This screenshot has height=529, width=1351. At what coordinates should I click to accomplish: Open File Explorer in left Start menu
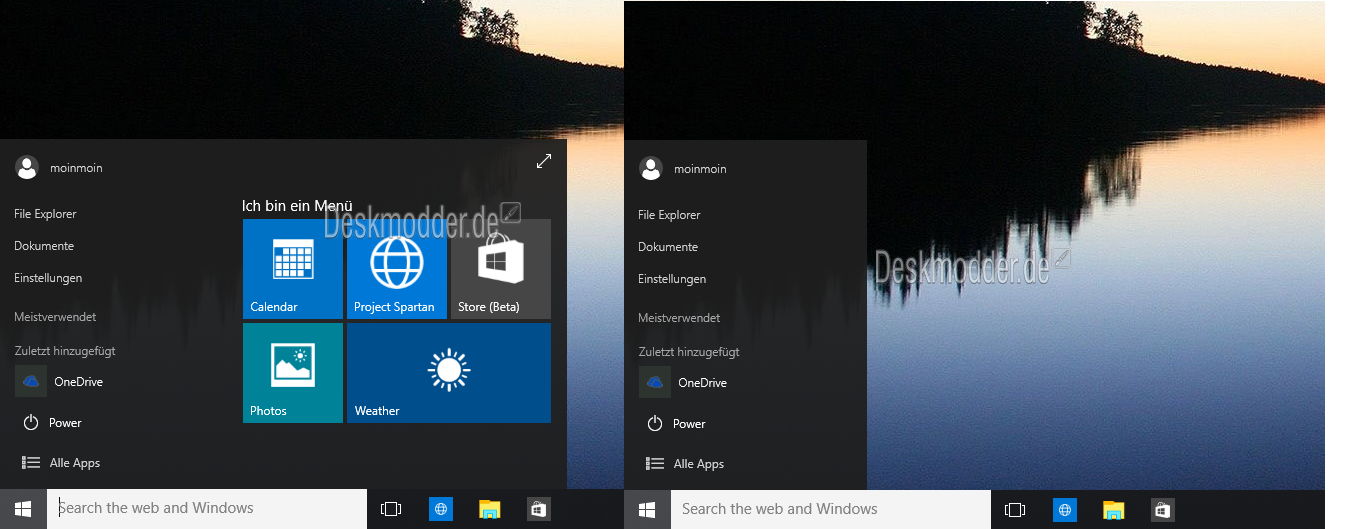pos(45,214)
